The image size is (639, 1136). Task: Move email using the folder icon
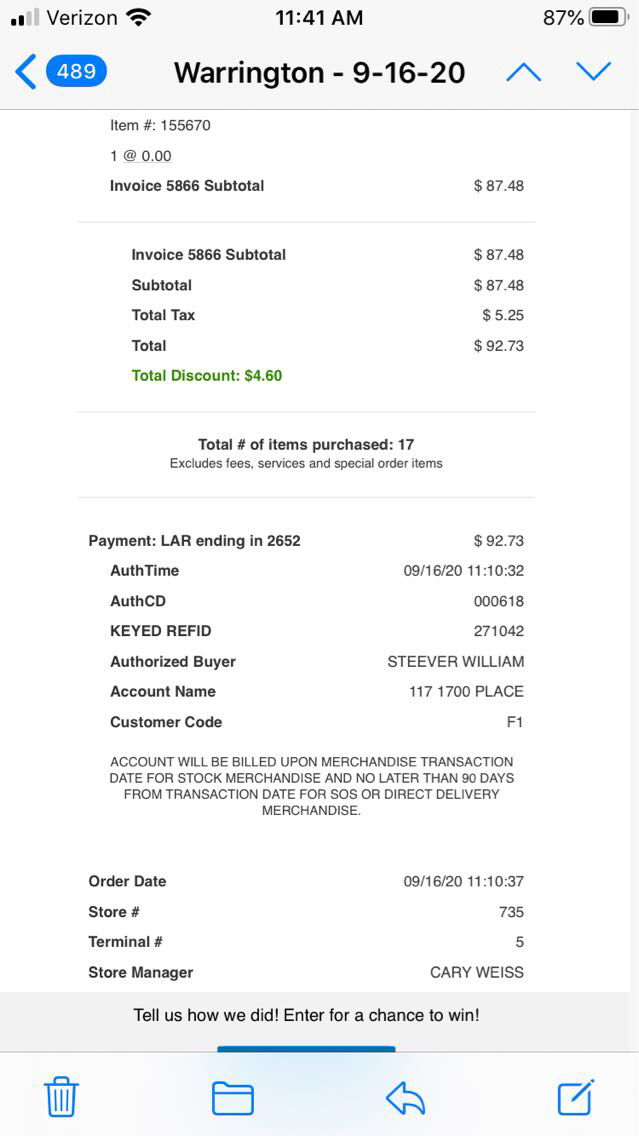click(x=232, y=1097)
